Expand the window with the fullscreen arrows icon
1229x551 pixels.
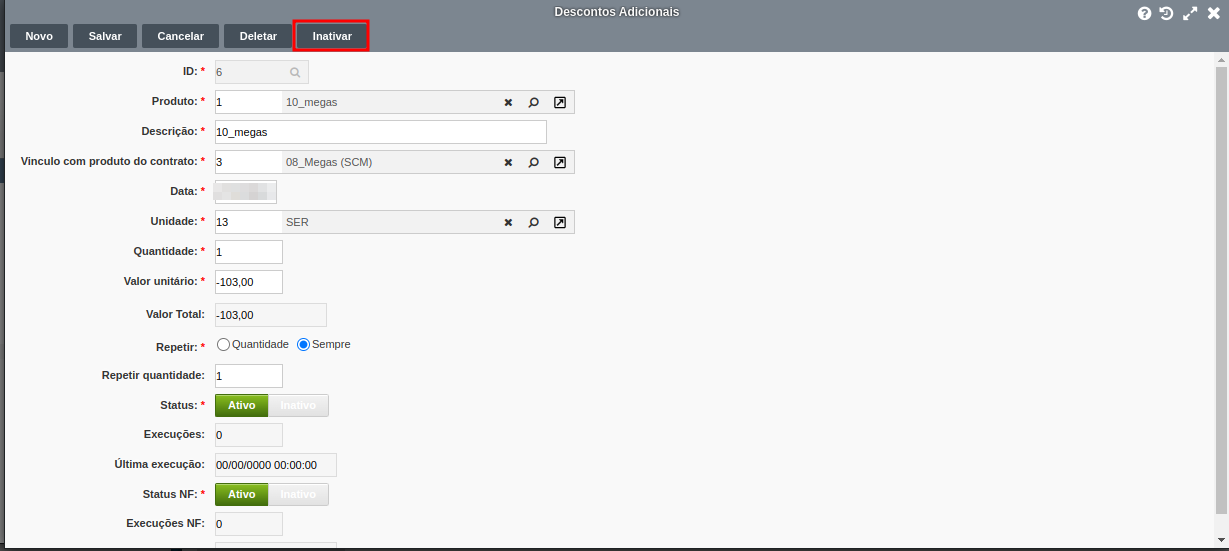coord(1190,13)
